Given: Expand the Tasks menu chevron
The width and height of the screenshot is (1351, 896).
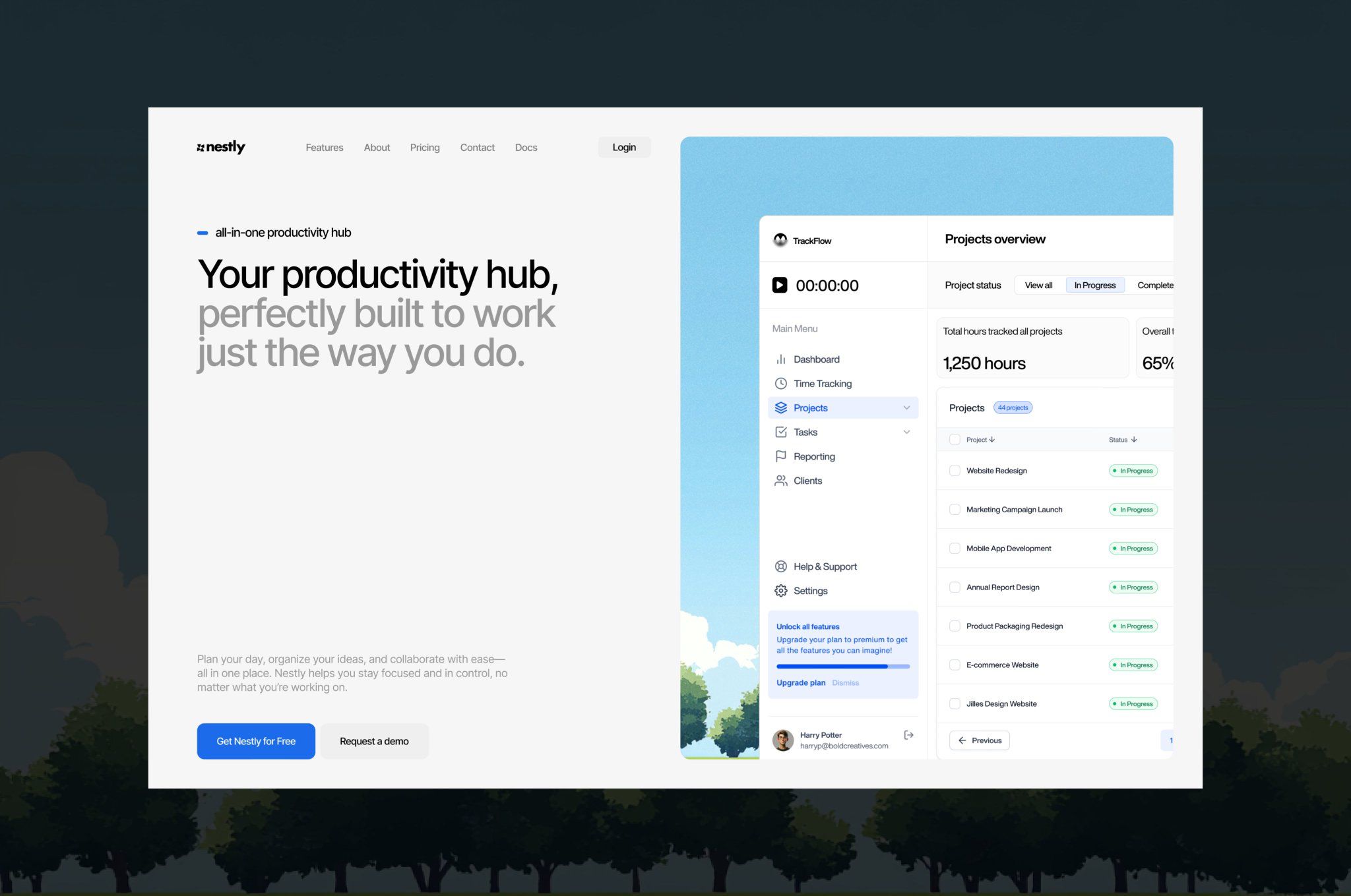Looking at the screenshot, I should pos(906,433).
